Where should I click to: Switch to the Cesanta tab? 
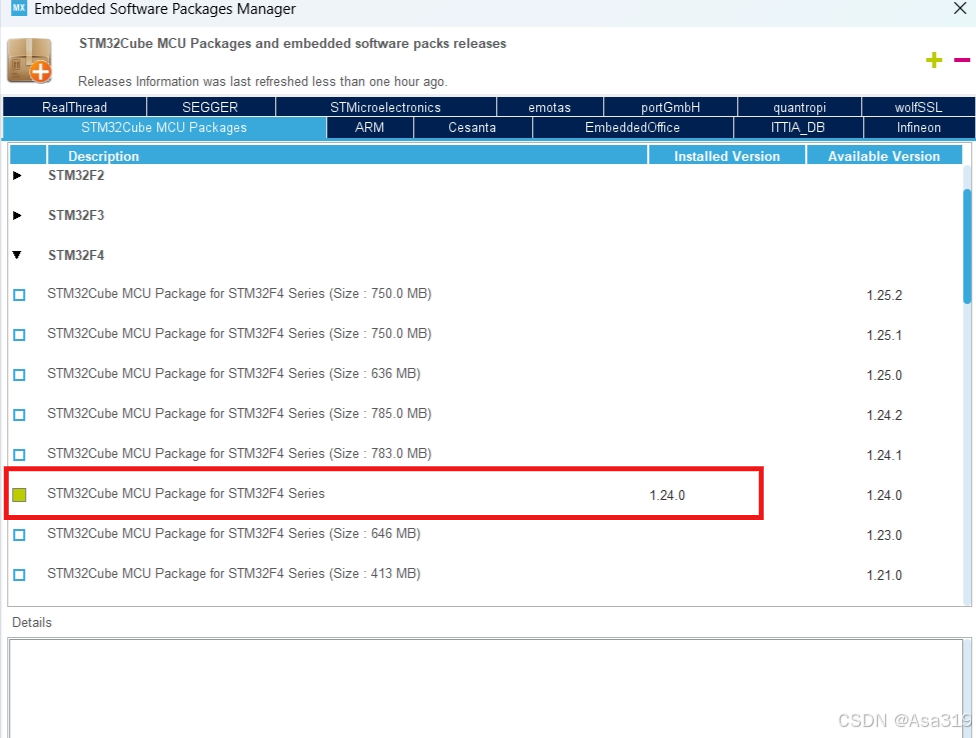472,128
